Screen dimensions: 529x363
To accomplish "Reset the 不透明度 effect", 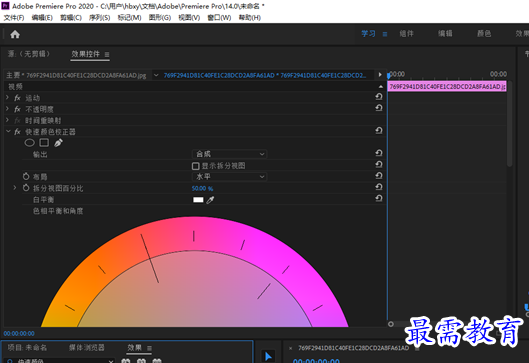I will (x=379, y=108).
